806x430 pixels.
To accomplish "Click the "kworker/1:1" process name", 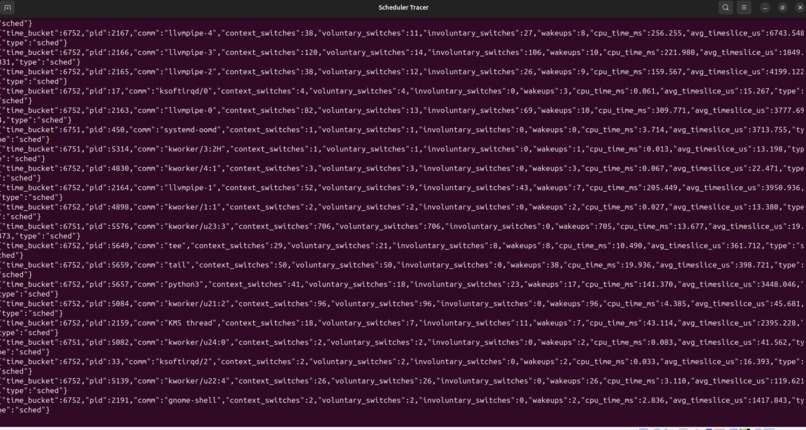I will point(192,207).
